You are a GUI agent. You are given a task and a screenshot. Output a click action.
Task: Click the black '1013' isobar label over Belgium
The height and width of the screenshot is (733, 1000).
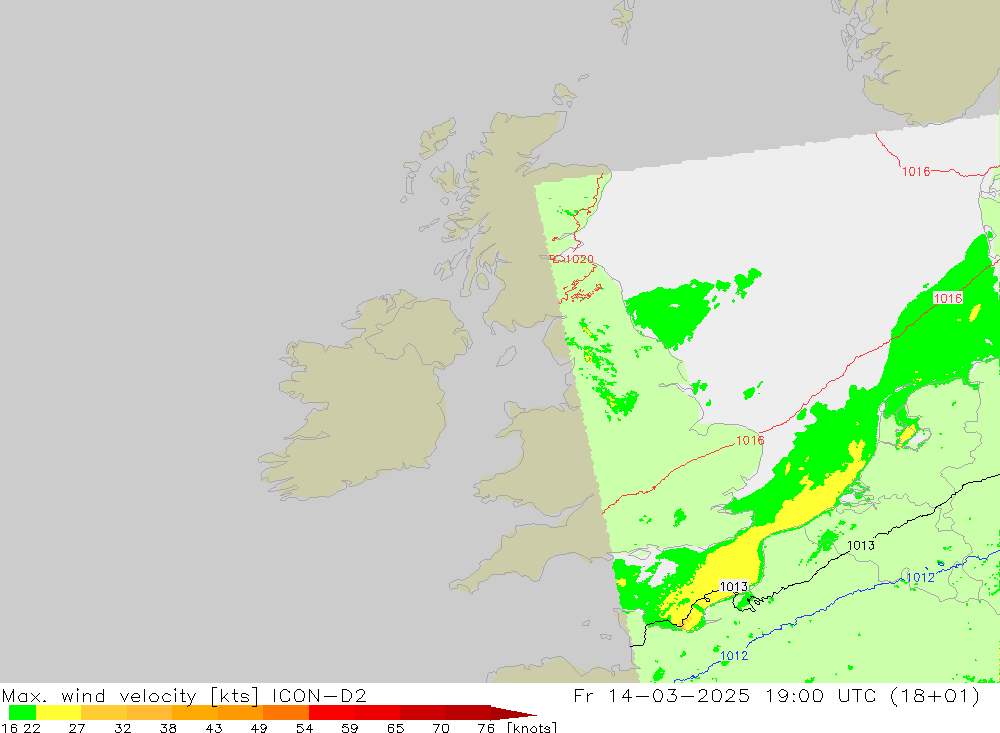[x=861, y=545]
